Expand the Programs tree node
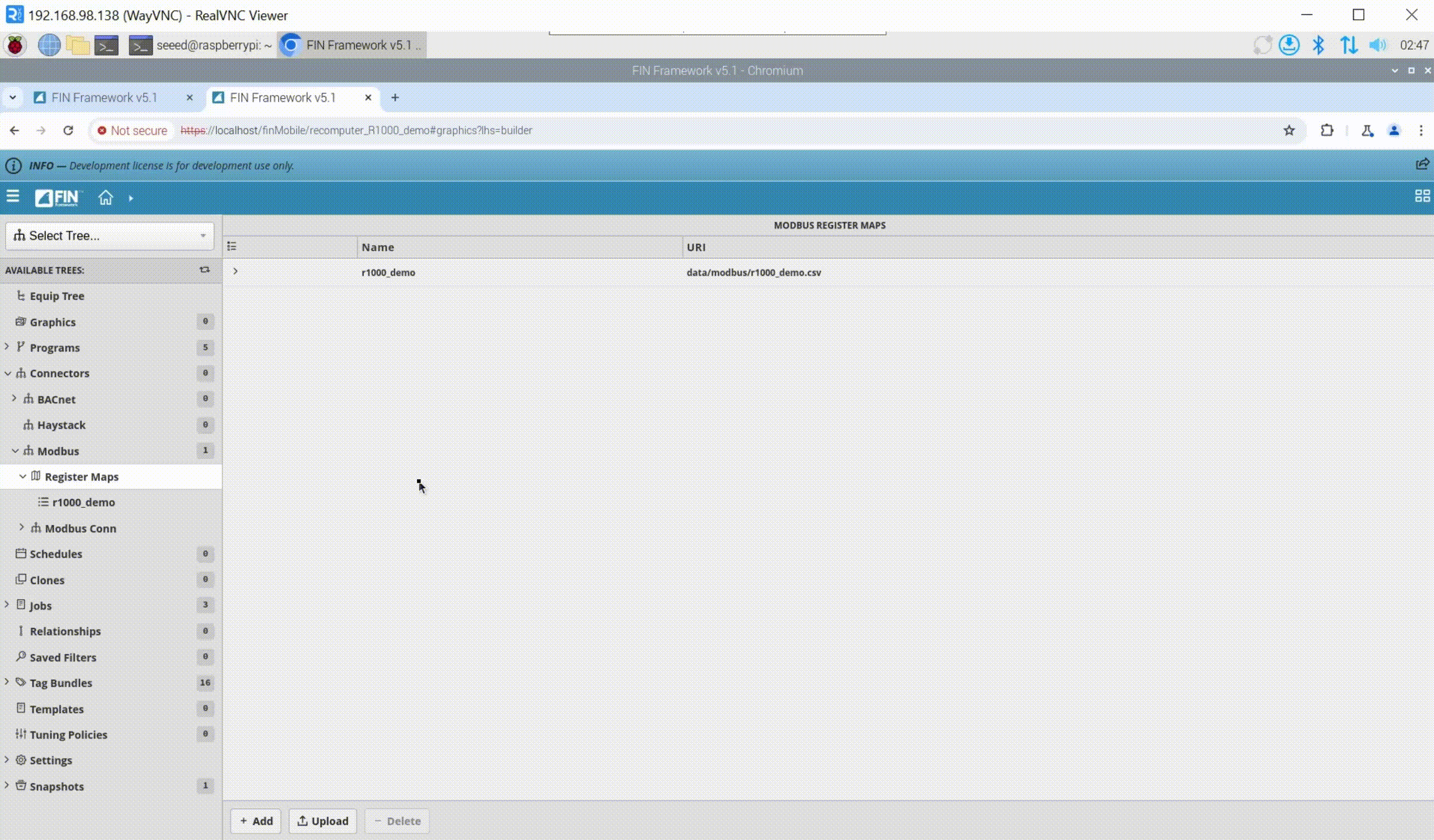This screenshot has width=1434, height=840. tap(7, 347)
